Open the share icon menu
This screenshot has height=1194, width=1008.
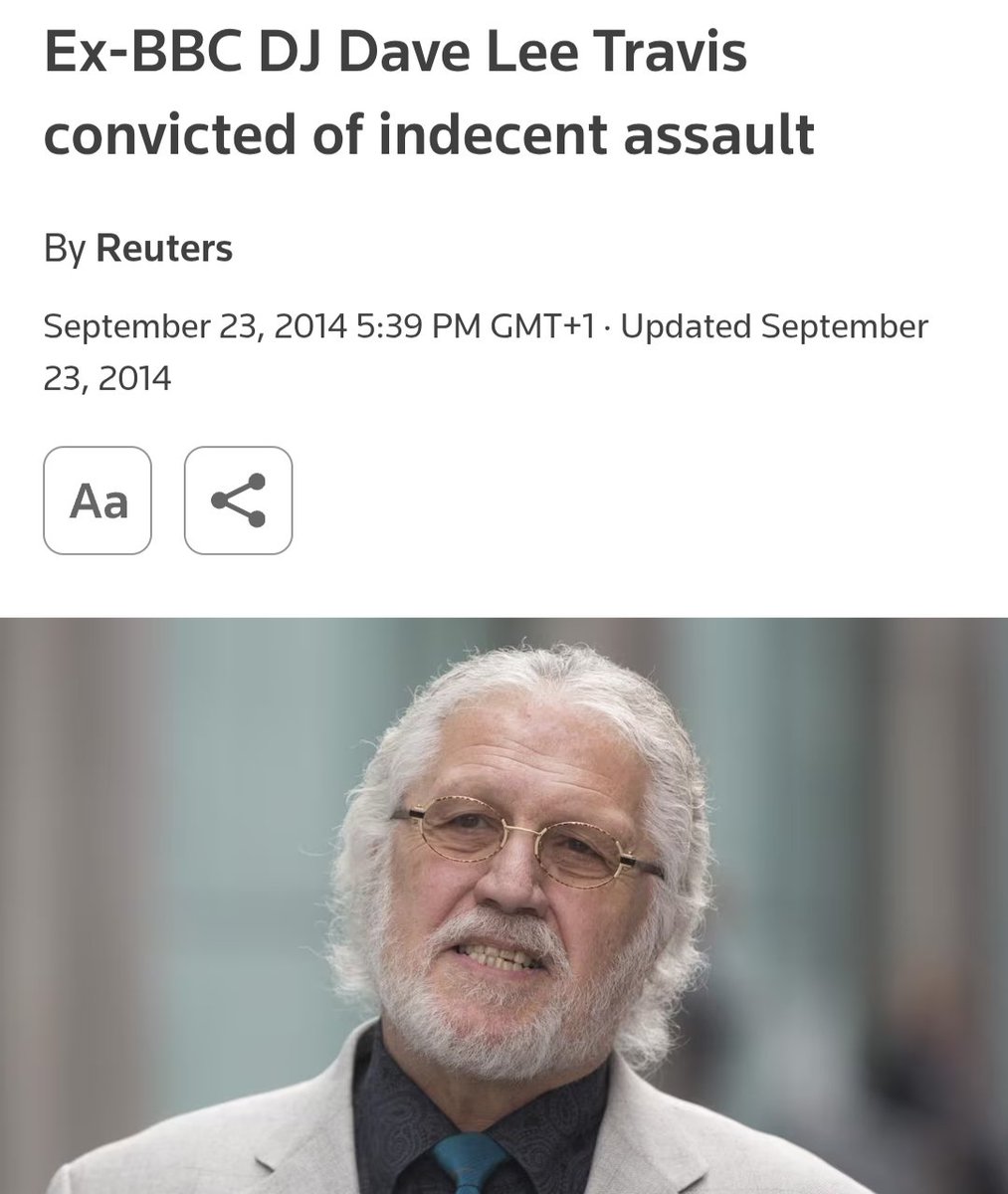tap(239, 500)
